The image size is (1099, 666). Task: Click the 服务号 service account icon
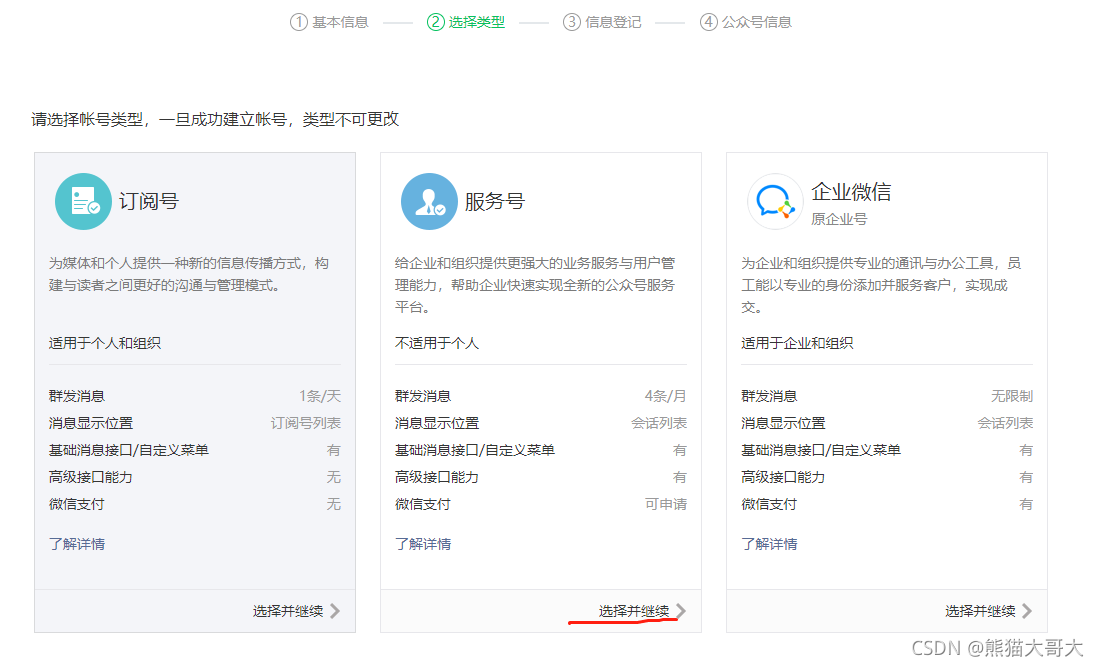(x=429, y=201)
